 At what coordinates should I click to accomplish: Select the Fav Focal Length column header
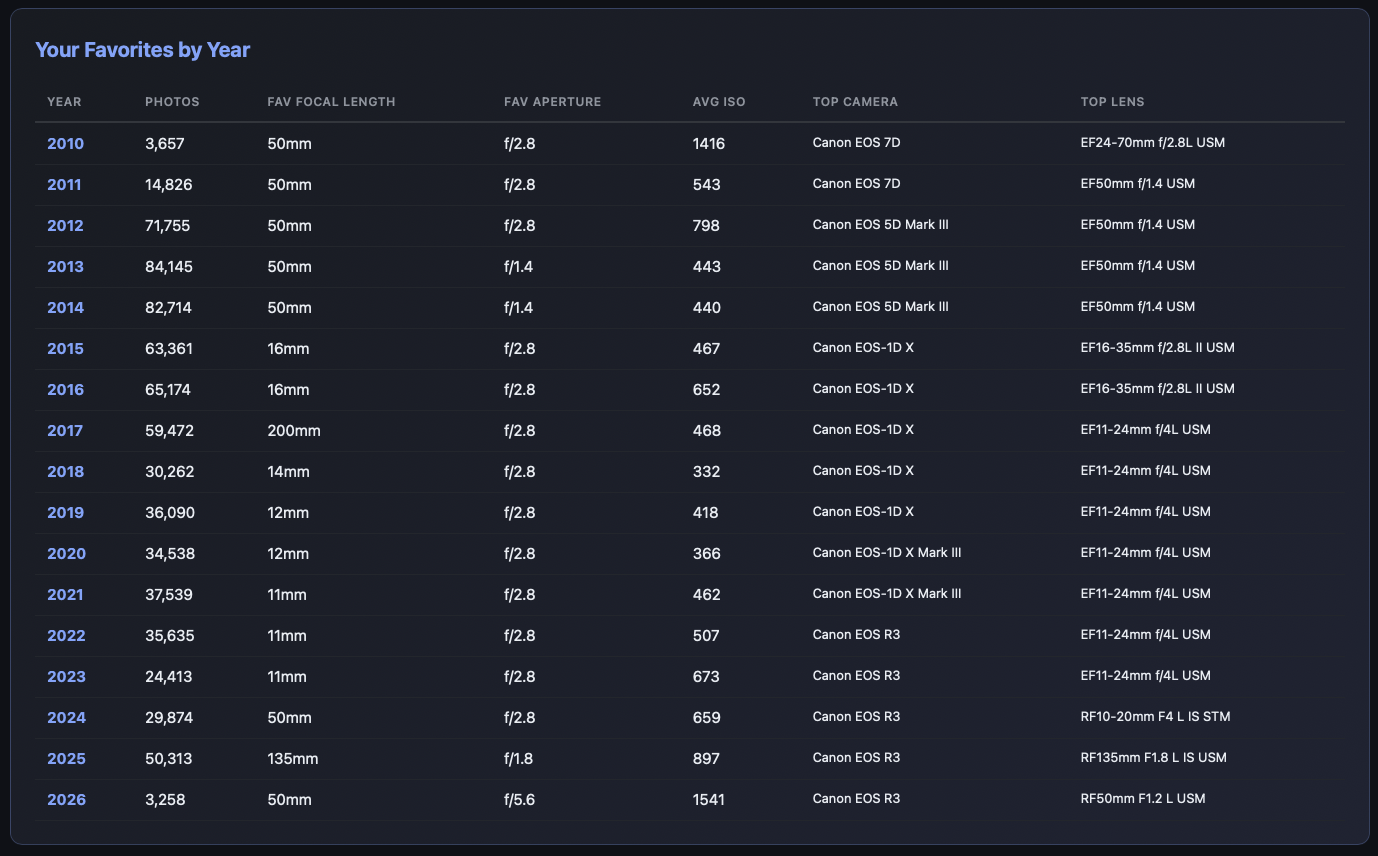pyautogui.click(x=331, y=102)
